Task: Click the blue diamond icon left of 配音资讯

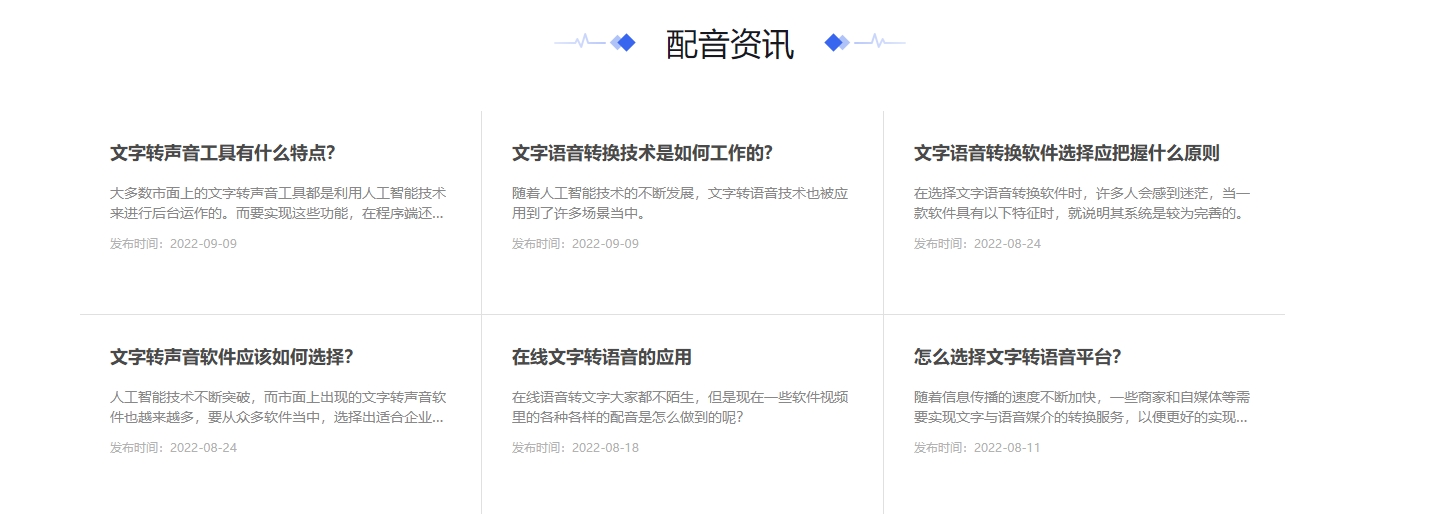Action: click(625, 42)
